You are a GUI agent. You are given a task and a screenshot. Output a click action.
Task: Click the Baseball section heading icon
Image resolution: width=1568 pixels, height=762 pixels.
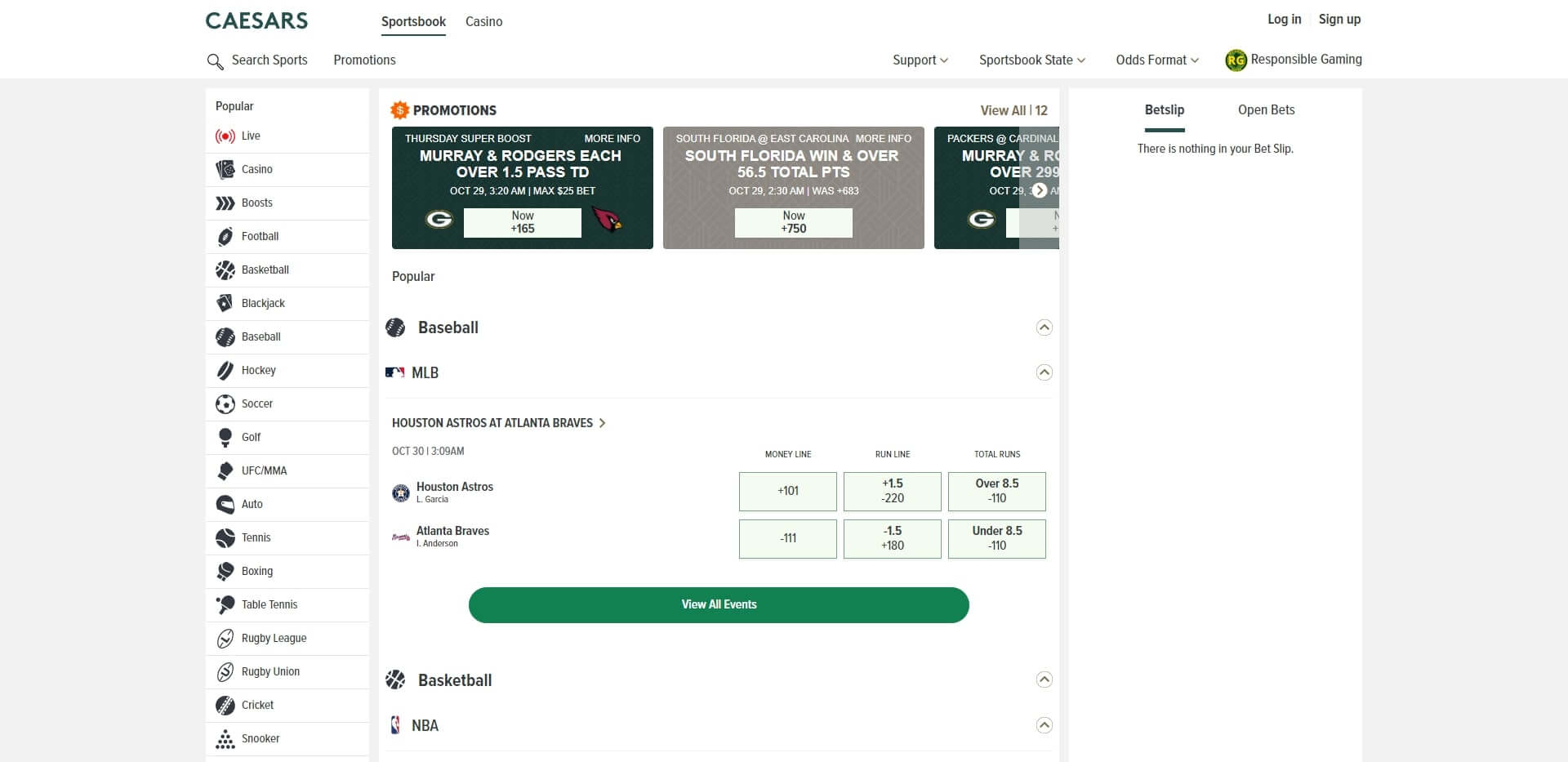click(x=395, y=328)
